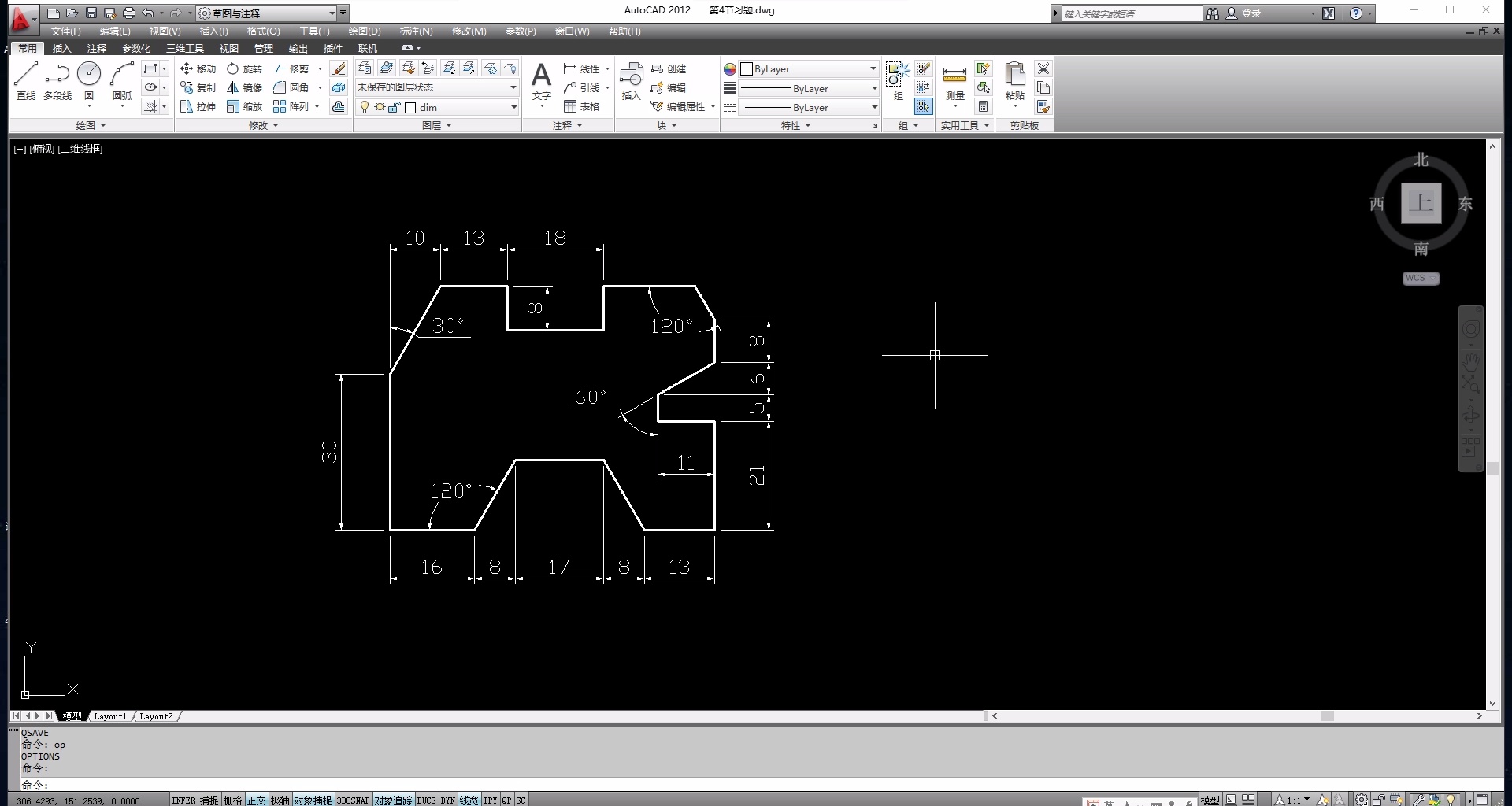Open the Measure (测量) utility
Screen dimensions: 1512x806
954,80
